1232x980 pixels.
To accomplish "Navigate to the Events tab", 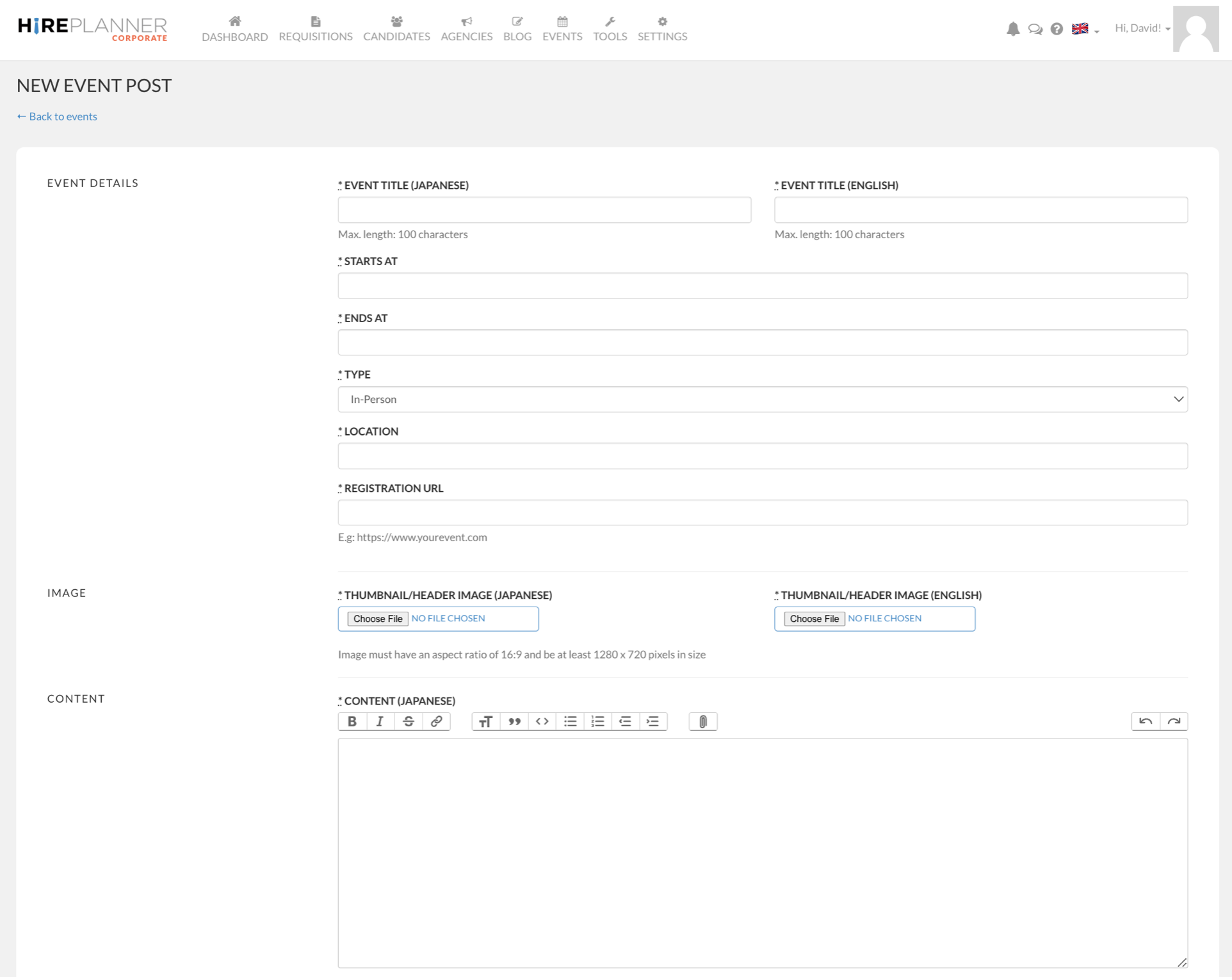I will [562, 29].
